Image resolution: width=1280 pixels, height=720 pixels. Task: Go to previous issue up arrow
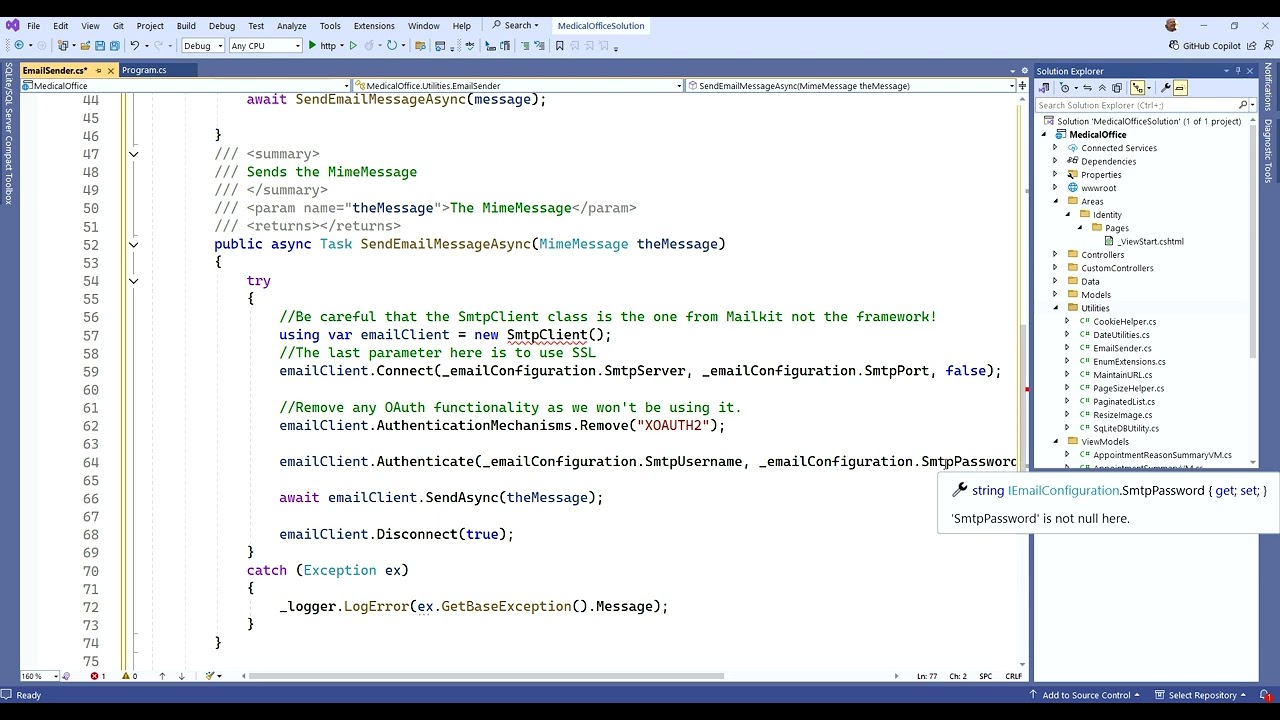click(162, 676)
